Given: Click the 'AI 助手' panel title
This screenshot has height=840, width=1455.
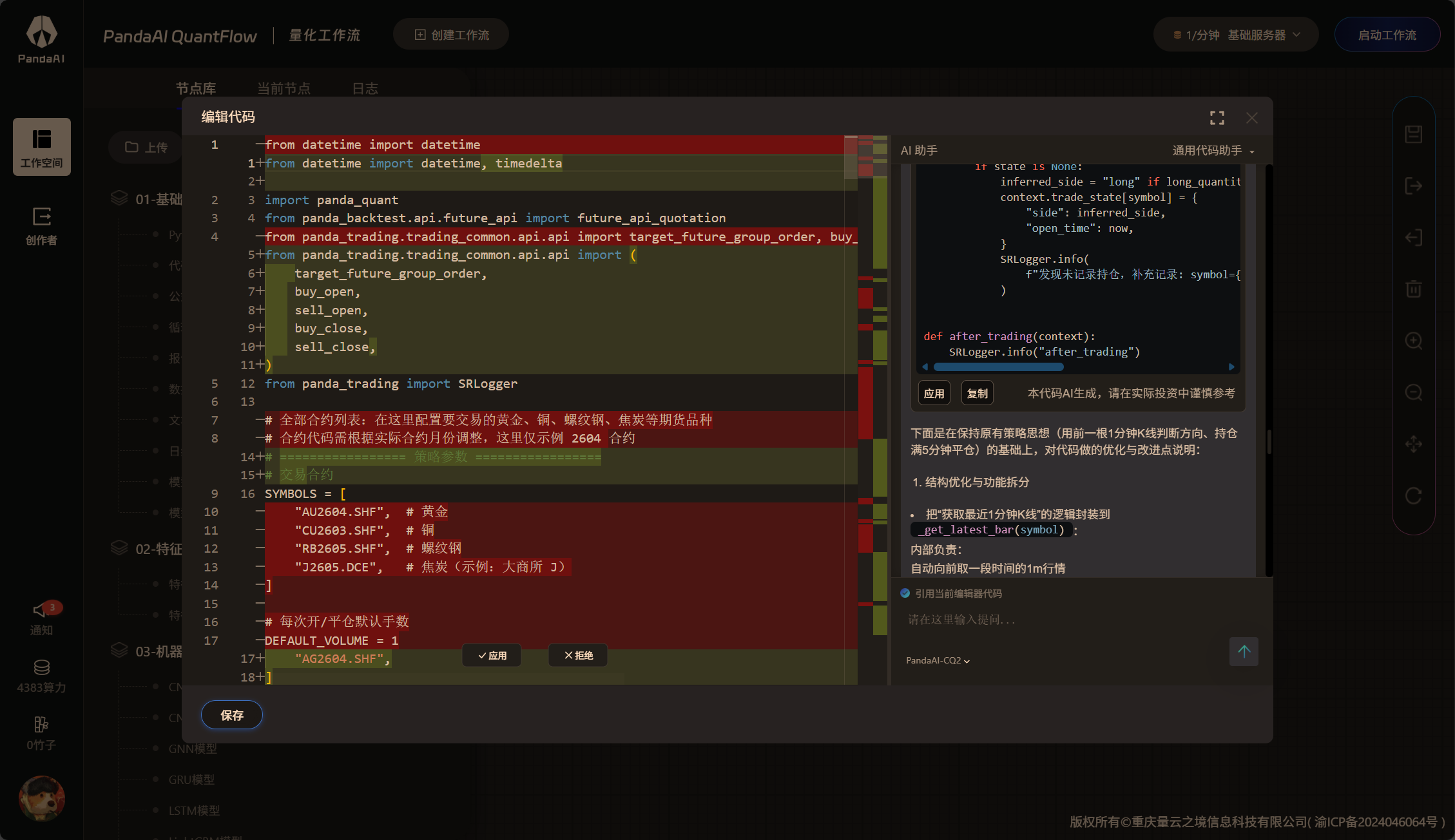Looking at the screenshot, I should tap(919, 150).
